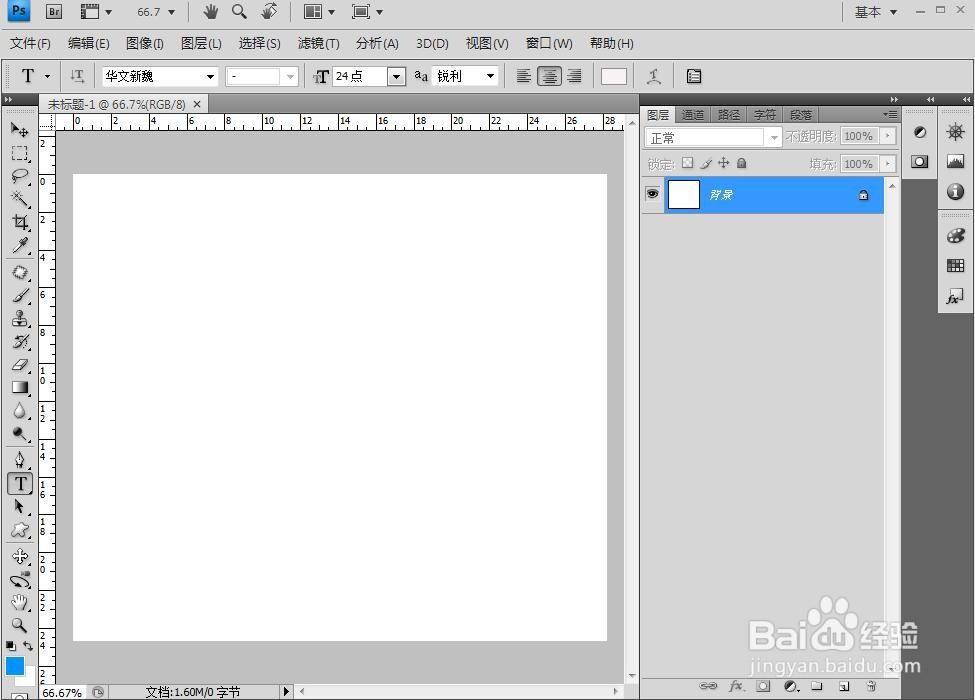This screenshot has width=975, height=700.
Task: Select the Path Selection tool
Action: (20, 507)
